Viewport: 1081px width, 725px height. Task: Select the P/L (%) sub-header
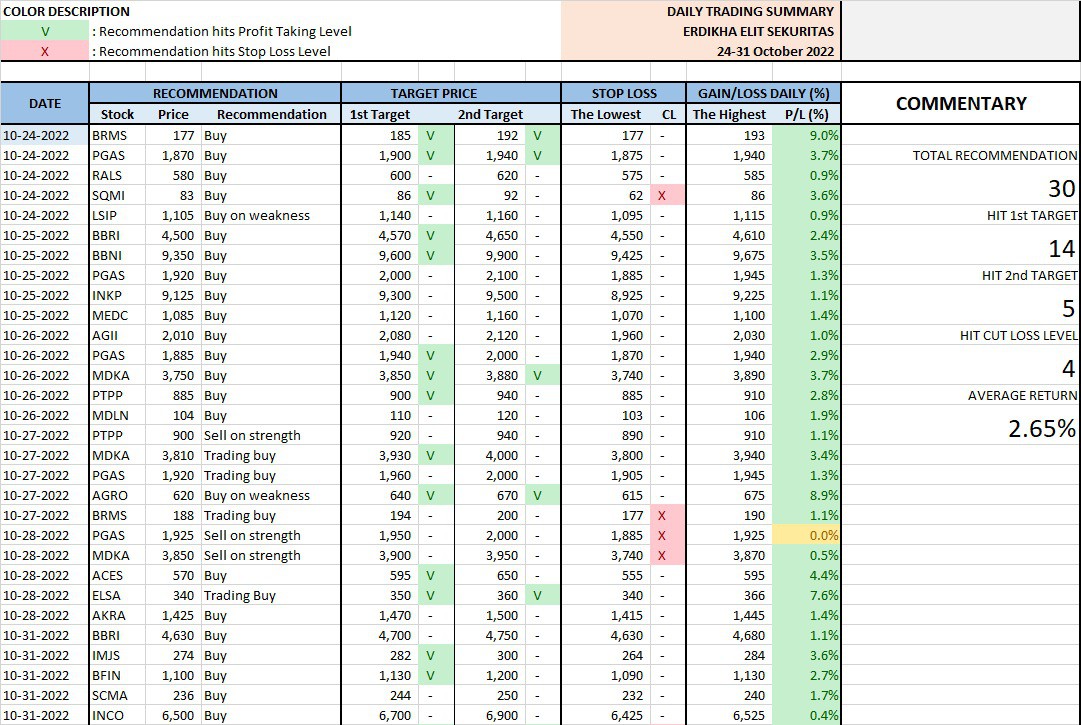pos(807,114)
